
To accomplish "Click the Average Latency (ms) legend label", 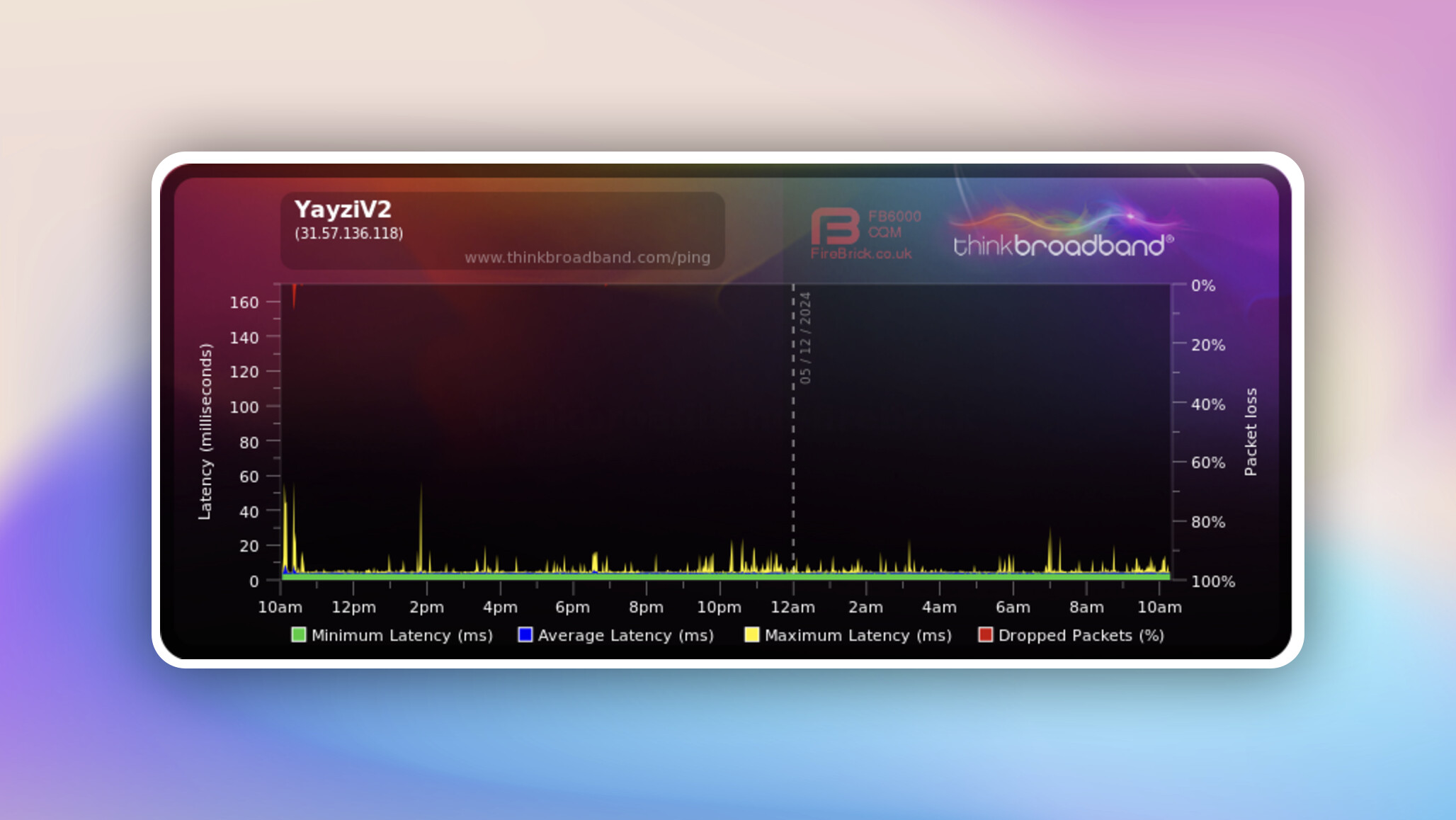I will [626, 635].
